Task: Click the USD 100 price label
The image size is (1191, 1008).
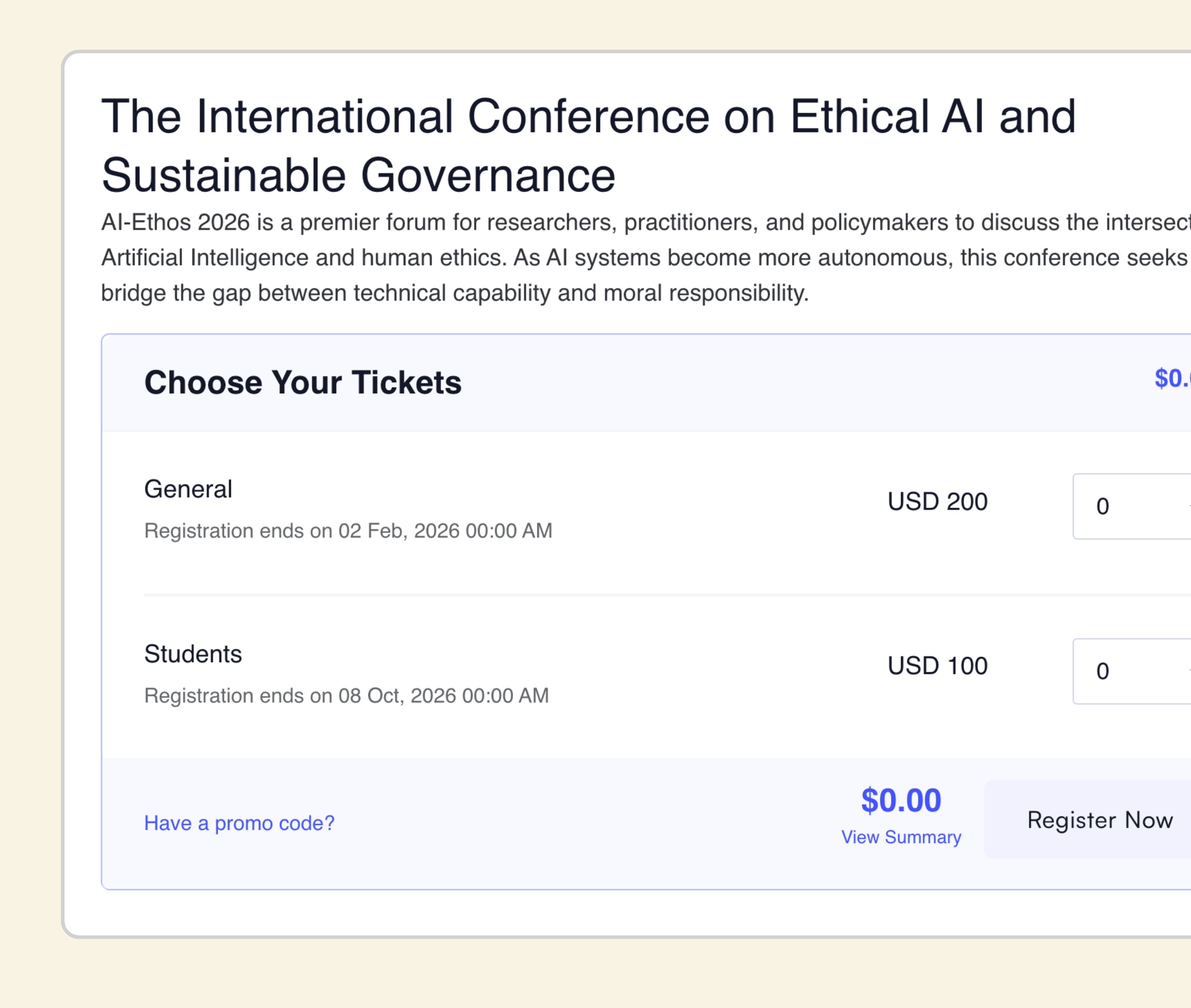Action: pyautogui.click(x=937, y=666)
